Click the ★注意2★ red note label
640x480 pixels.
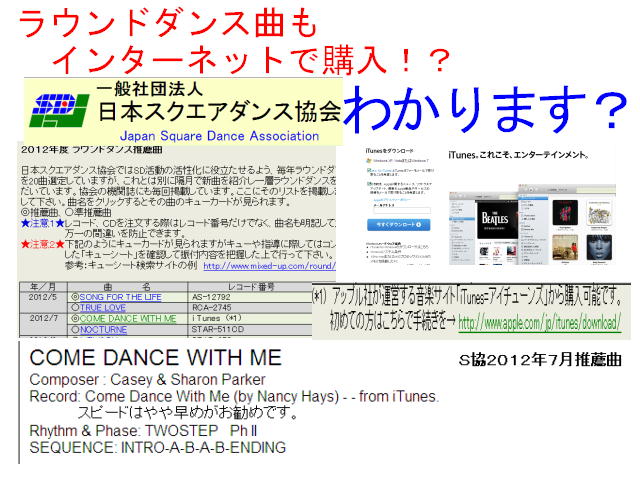click(42, 244)
